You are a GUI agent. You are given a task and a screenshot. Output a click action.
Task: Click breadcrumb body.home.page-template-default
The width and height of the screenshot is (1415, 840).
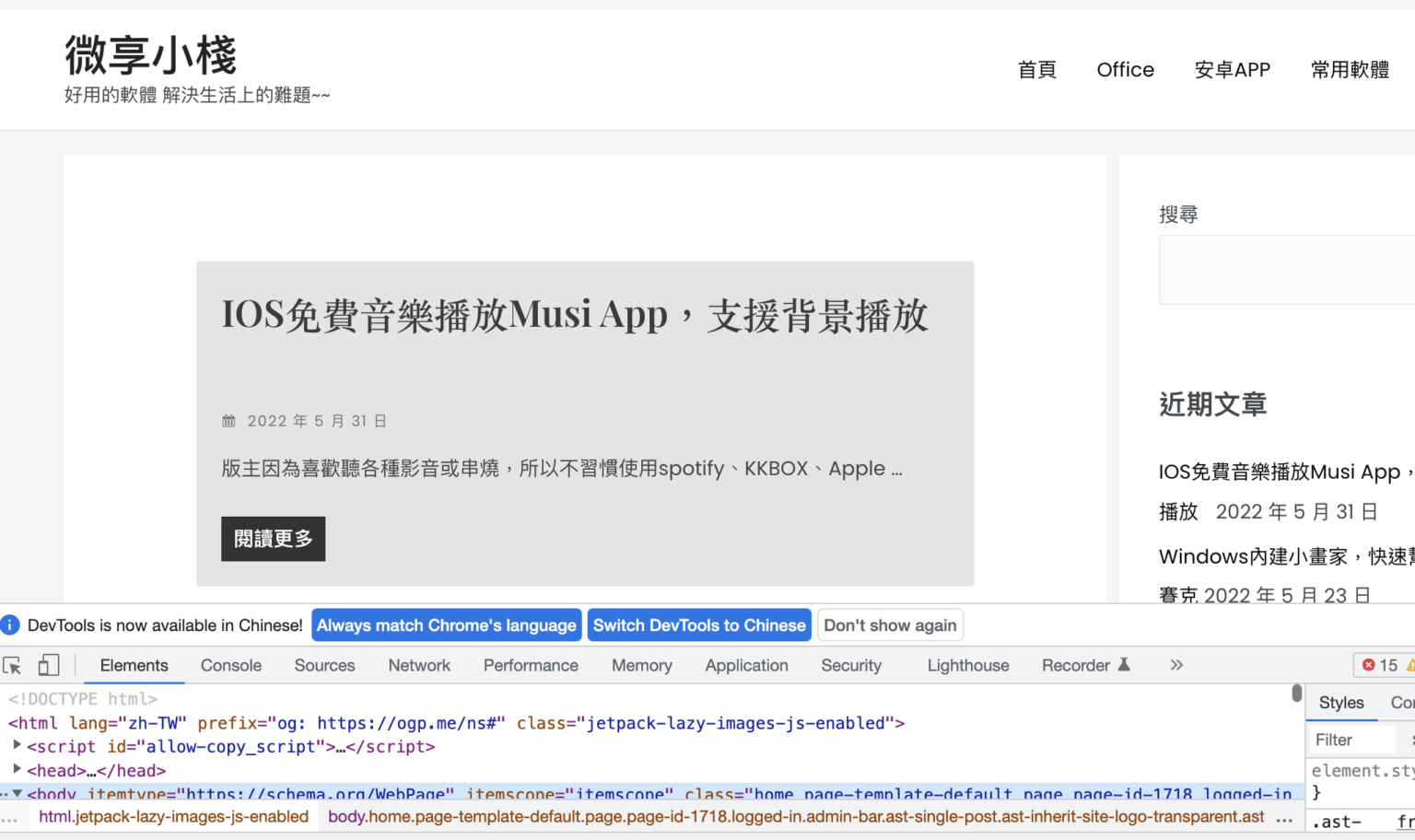[796, 817]
